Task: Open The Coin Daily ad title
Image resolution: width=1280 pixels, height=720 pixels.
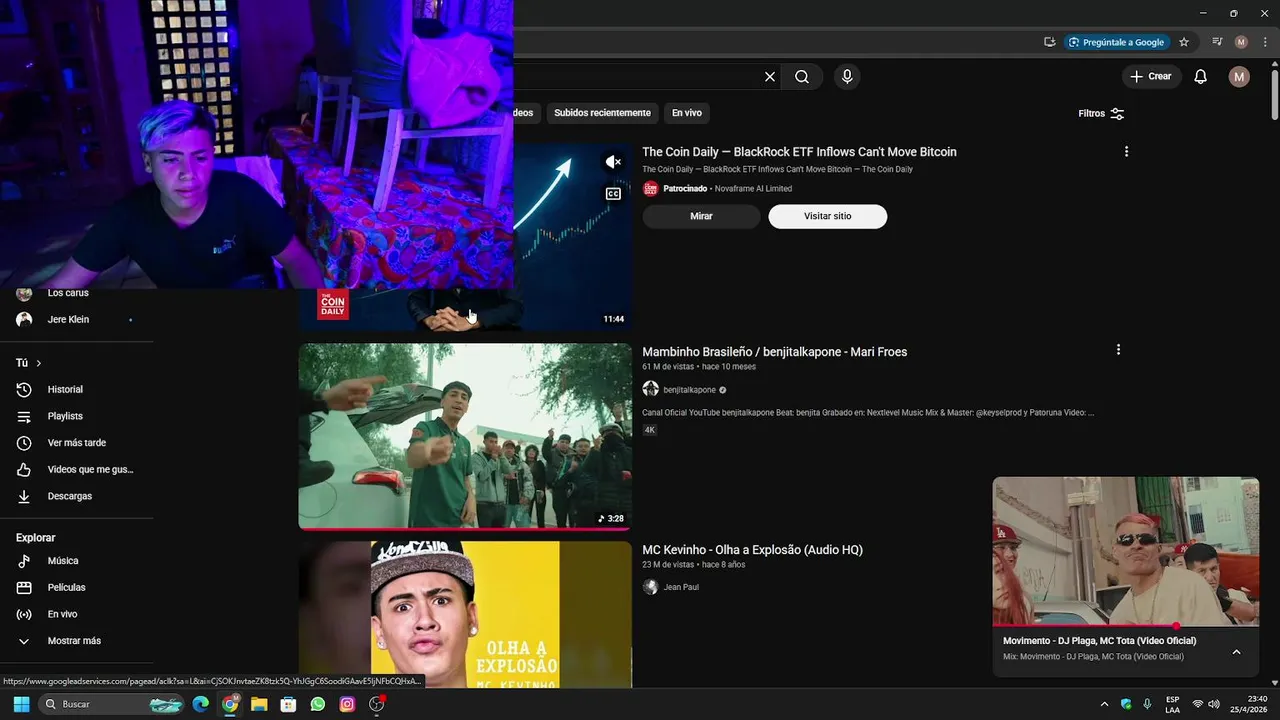Action: 799,152
